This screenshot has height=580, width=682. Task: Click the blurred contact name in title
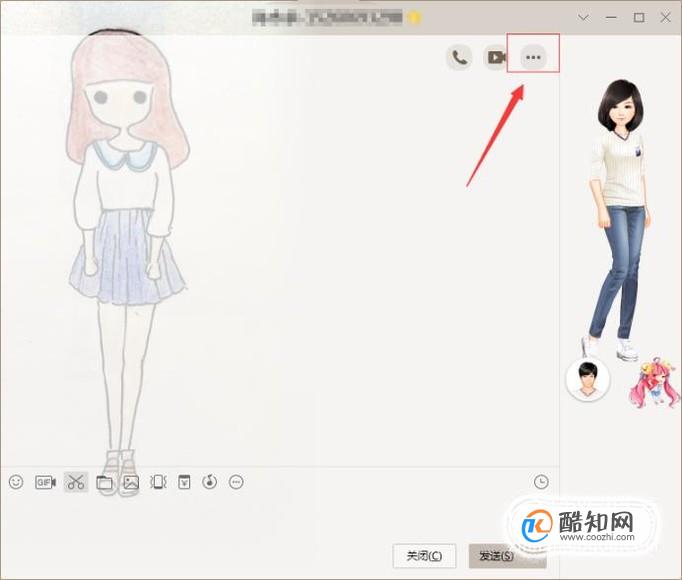(x=327, y=17)
